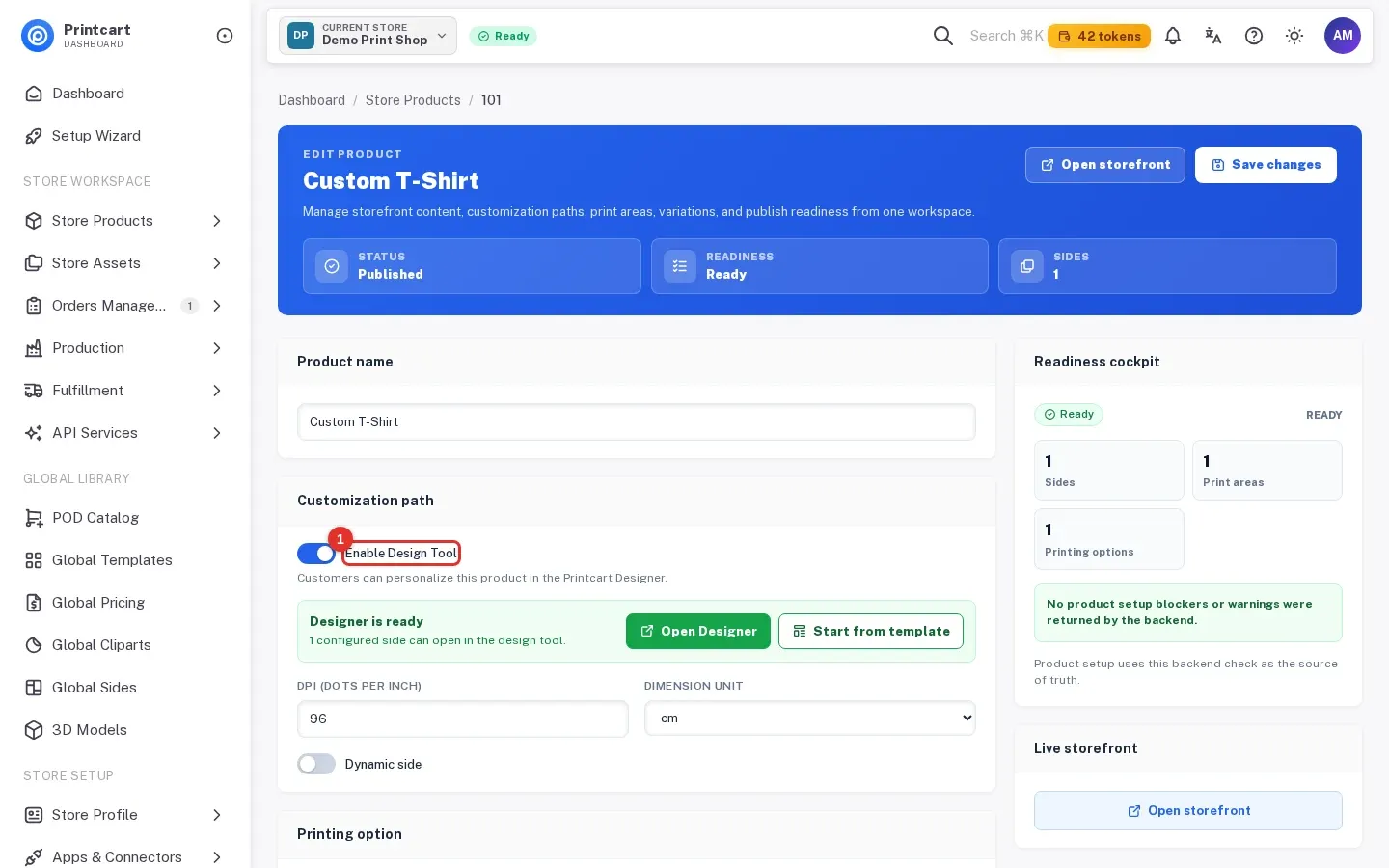Click the Global Templates grid icon

pos(34,560)
